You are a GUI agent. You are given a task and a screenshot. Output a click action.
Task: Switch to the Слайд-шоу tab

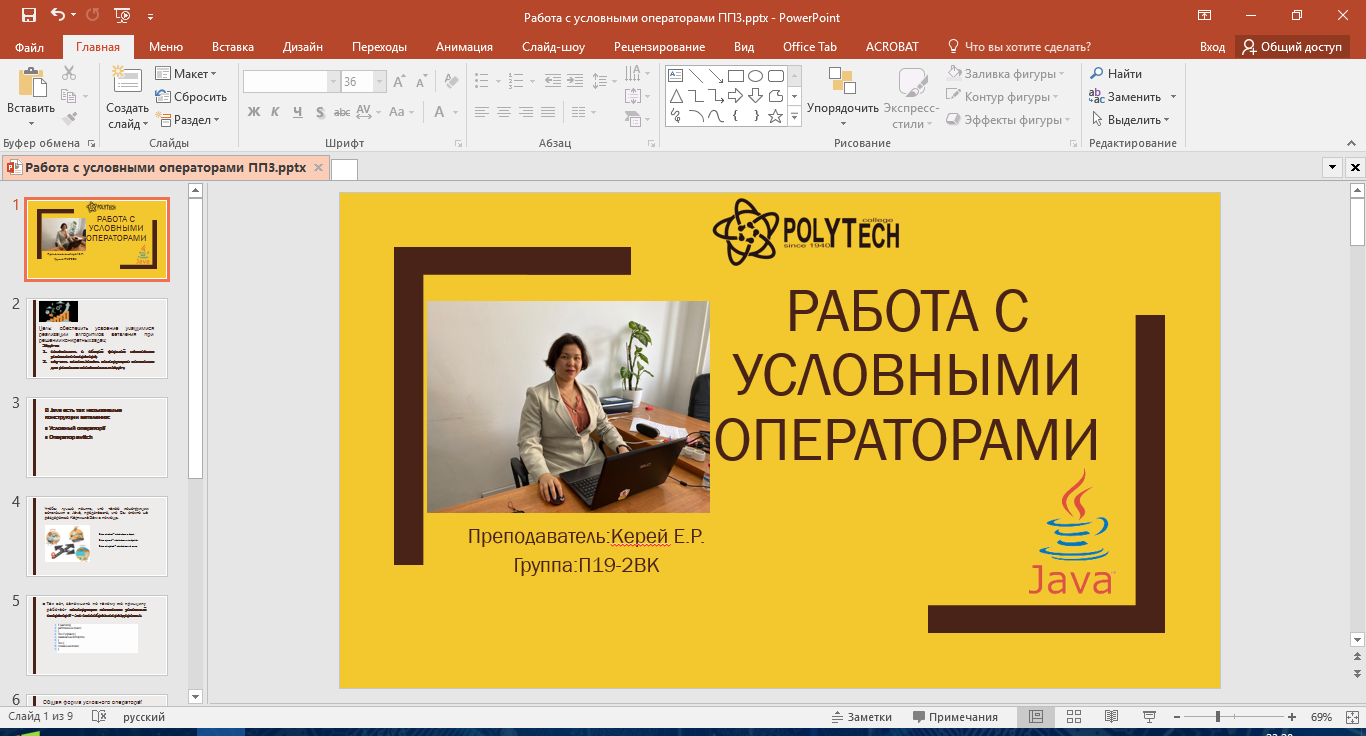(553, 47)
